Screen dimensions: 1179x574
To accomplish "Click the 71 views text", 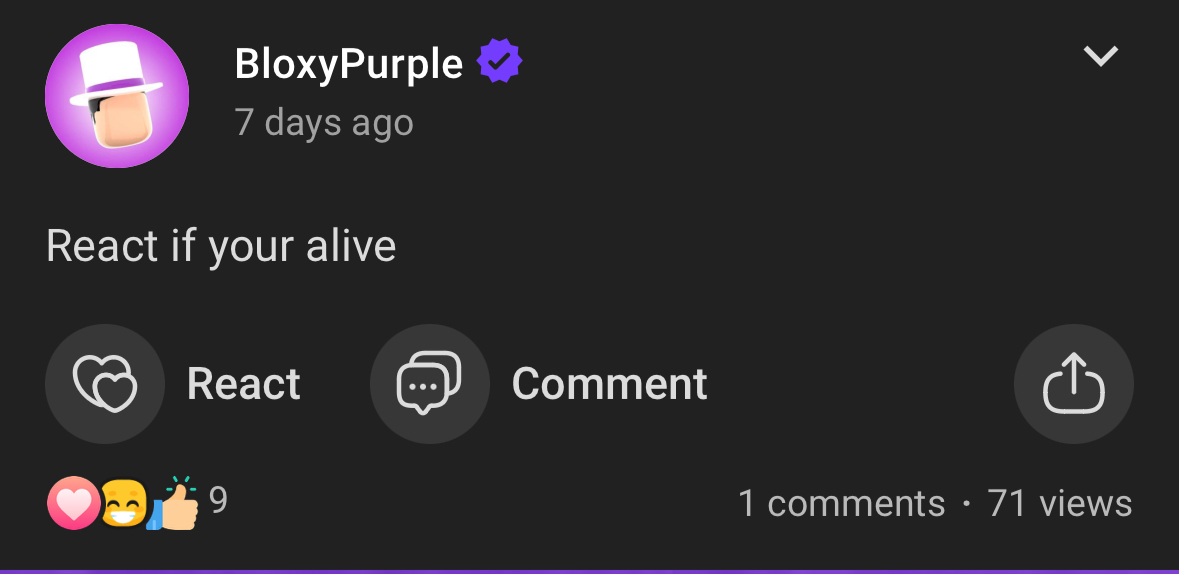I will (x=1060, y=503).
